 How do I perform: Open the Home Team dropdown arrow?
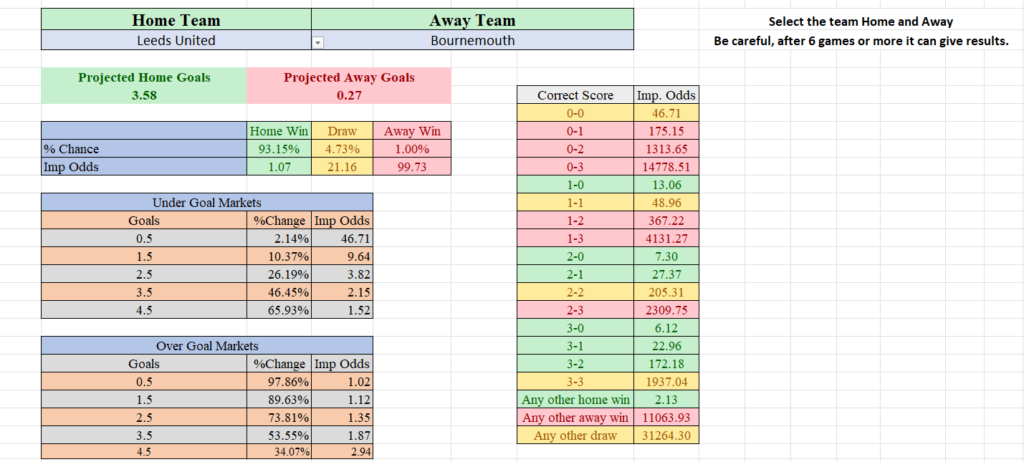pos(318,42)
